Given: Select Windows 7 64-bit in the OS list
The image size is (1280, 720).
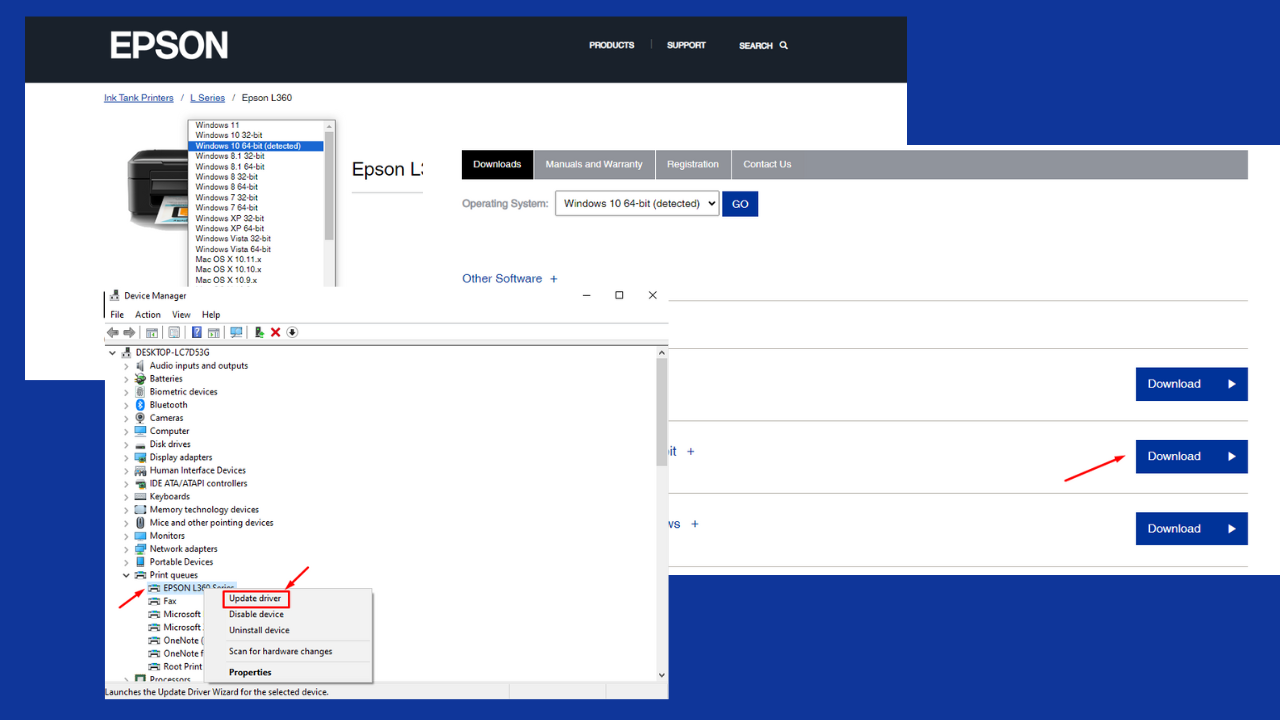Looking at the screenshot, I should point(226,208).
